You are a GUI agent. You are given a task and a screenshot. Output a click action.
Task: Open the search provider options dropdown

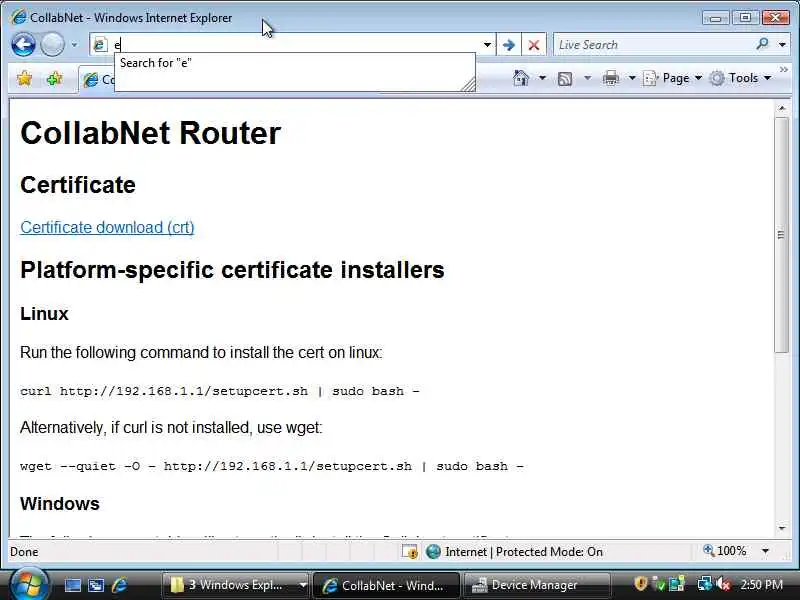tap(782, 45)
